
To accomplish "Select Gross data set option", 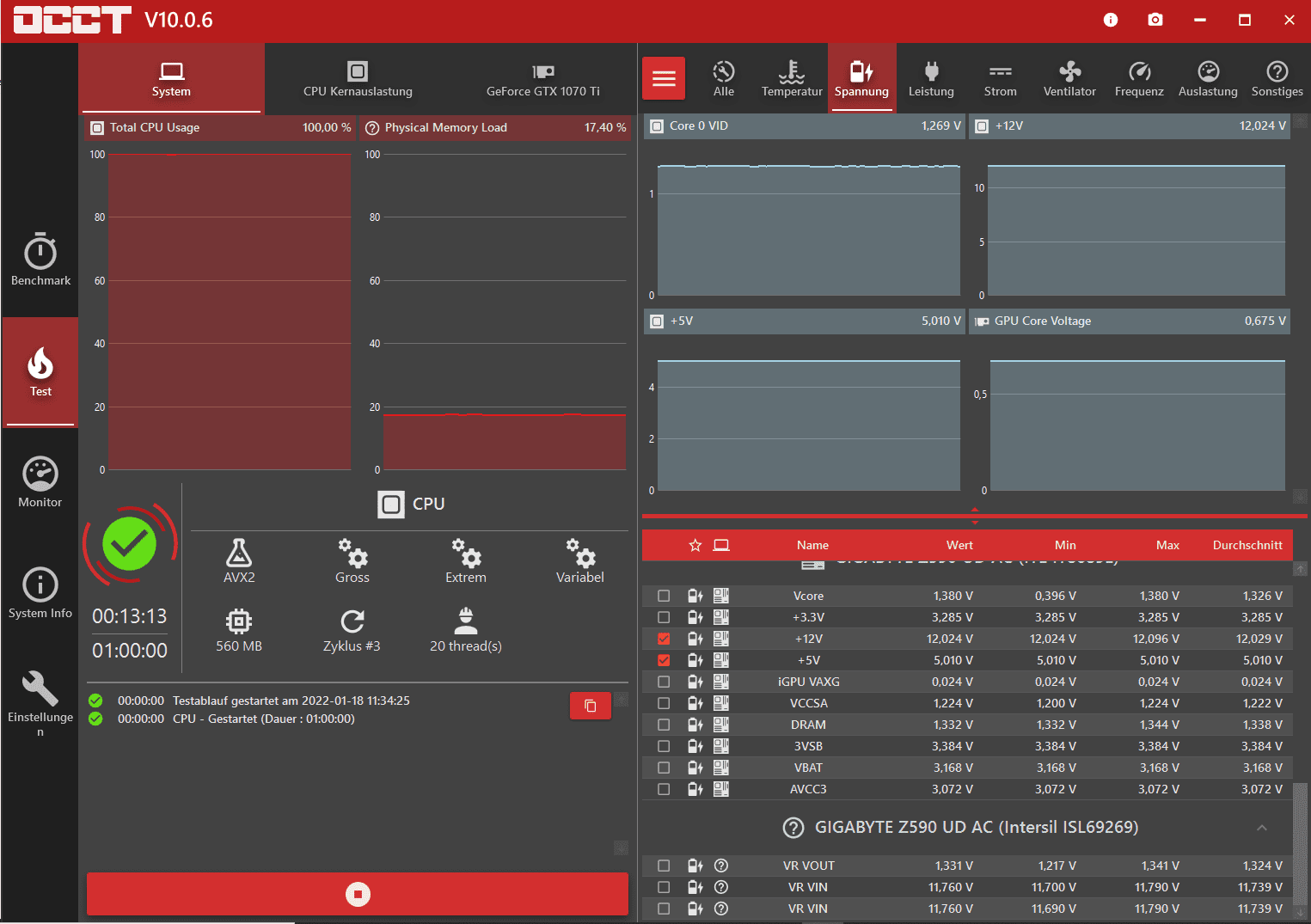I will coord(352,561).
